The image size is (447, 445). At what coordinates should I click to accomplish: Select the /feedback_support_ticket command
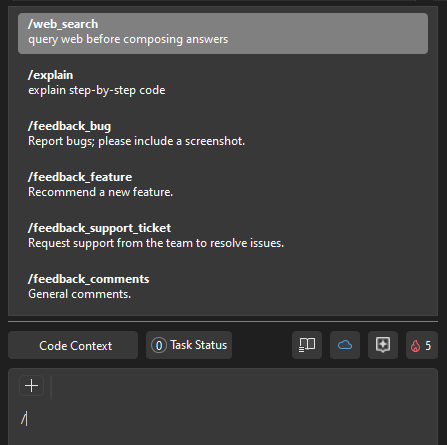pos(223,236)
